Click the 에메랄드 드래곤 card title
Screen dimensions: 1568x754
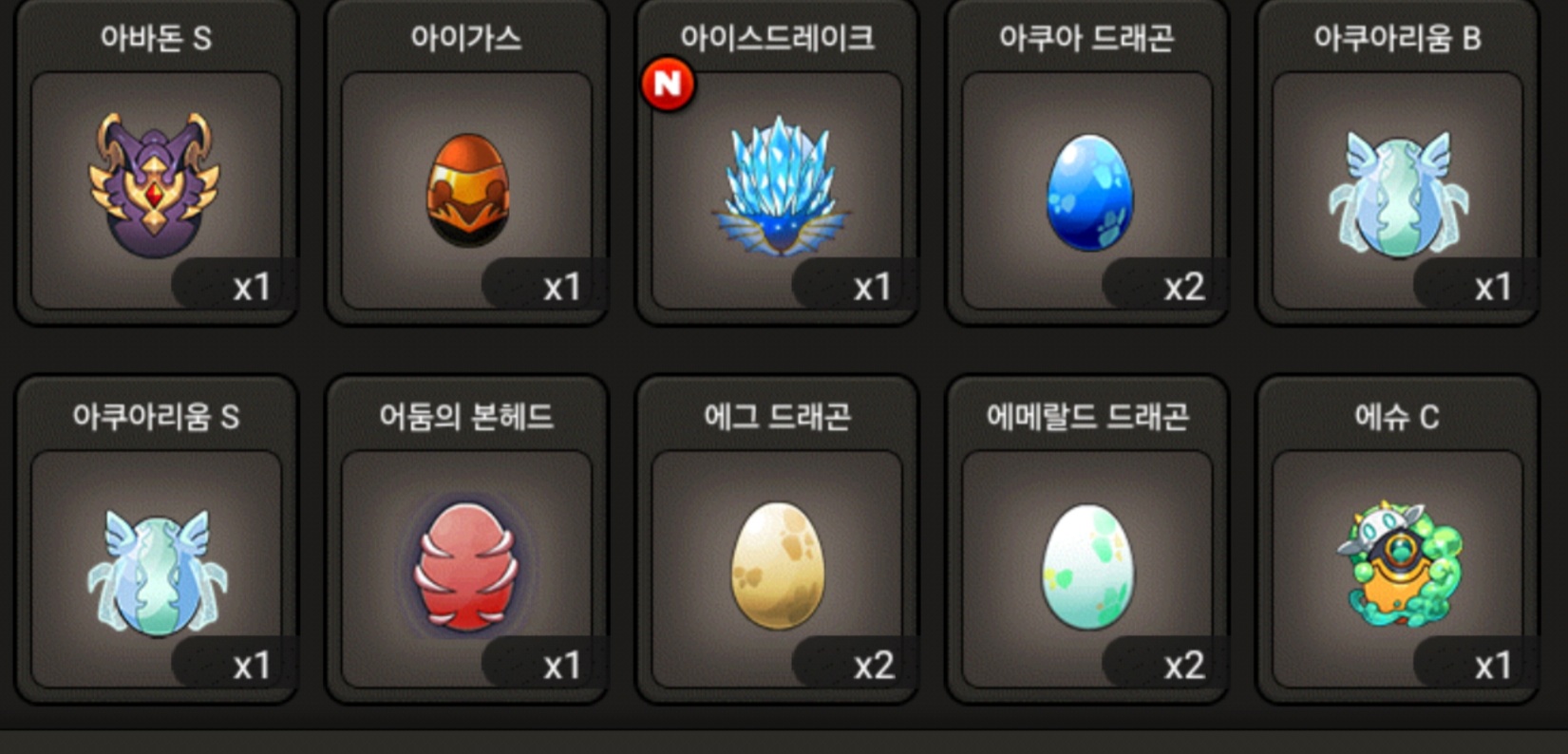(1087, 417)
